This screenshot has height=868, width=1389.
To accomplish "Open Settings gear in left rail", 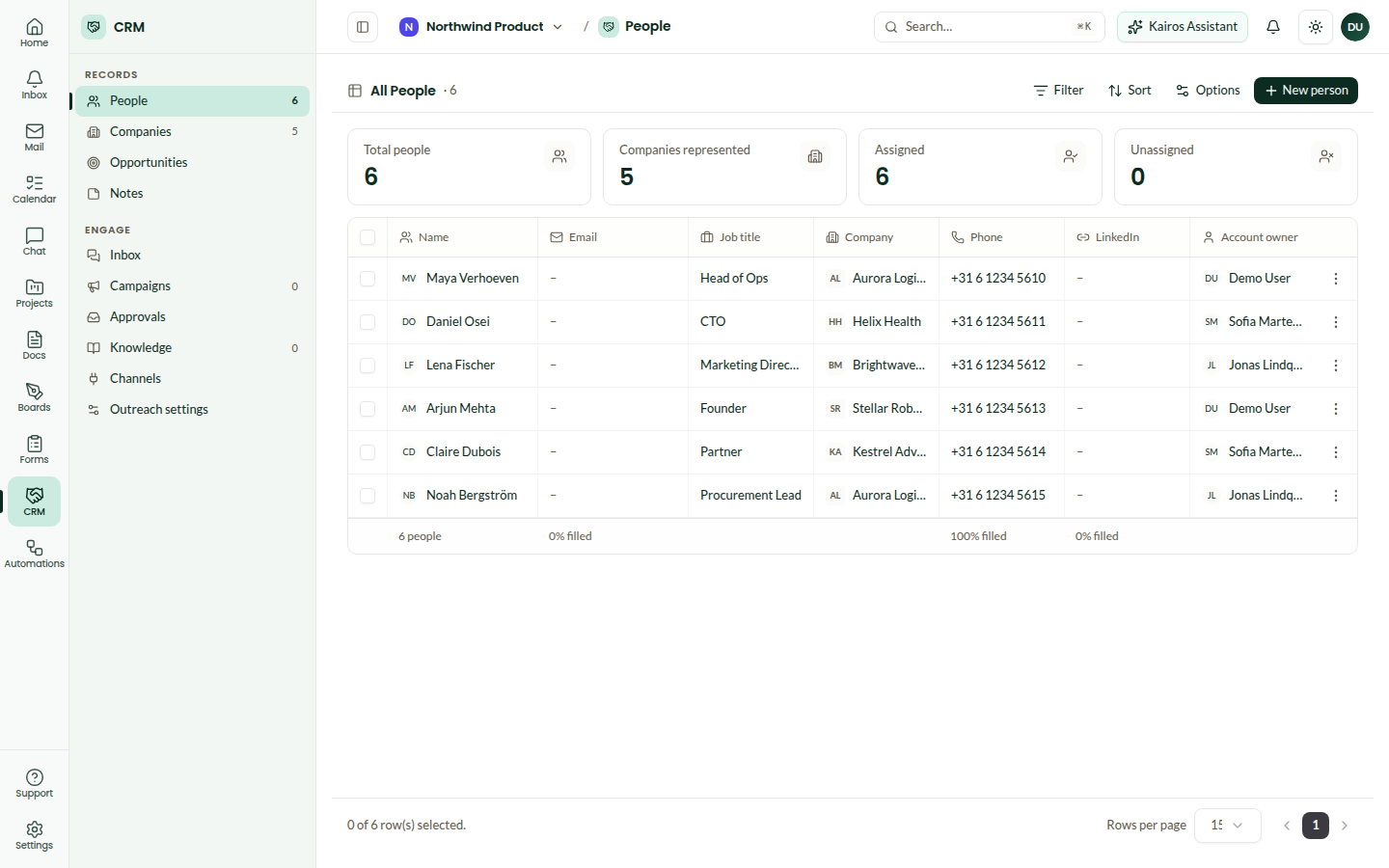I will 34,835.
